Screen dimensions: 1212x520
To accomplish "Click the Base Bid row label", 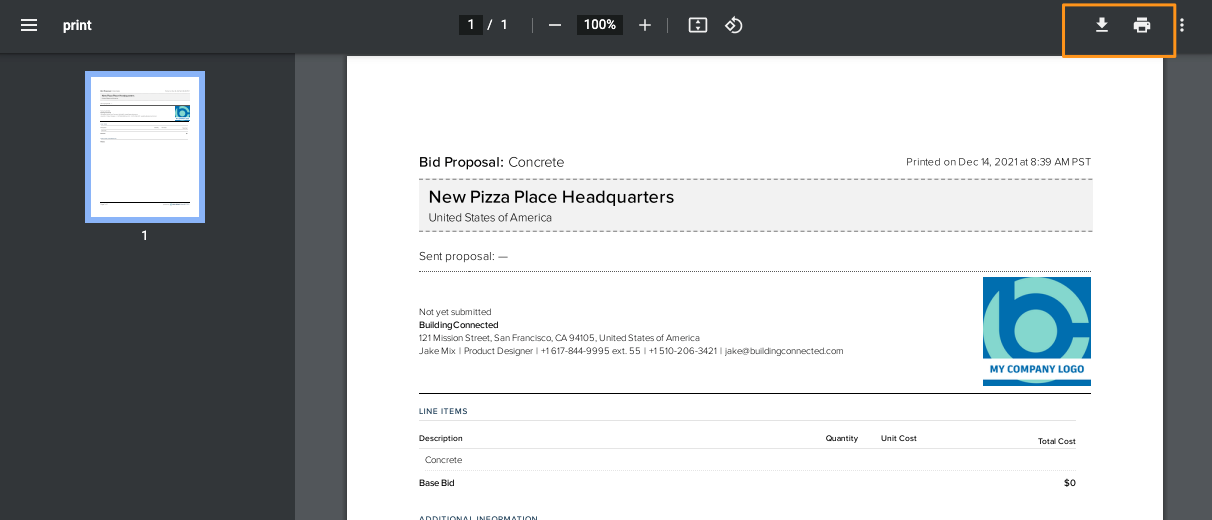I will [437, 483].
